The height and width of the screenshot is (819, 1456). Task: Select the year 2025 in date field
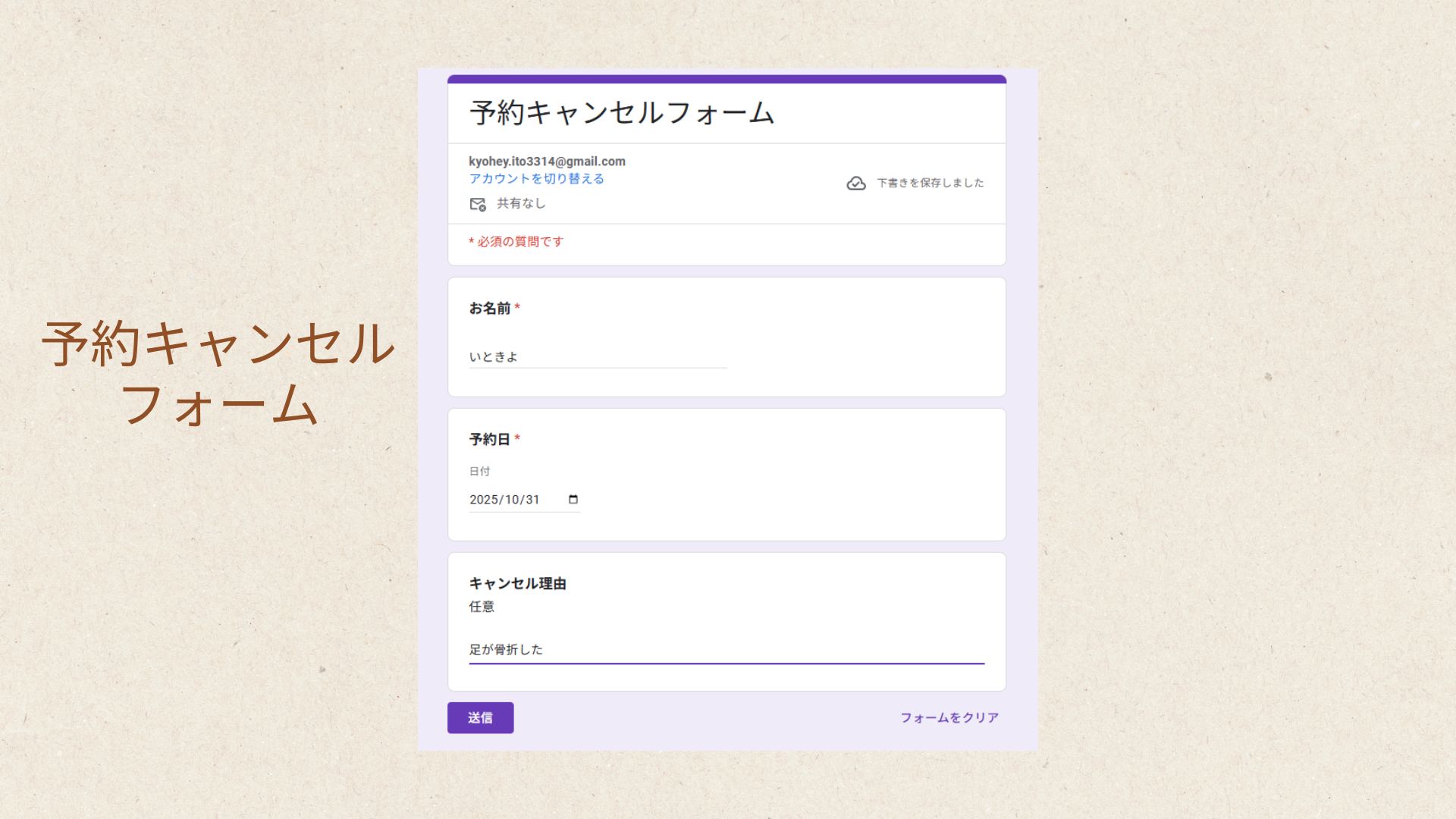(484, 500)
